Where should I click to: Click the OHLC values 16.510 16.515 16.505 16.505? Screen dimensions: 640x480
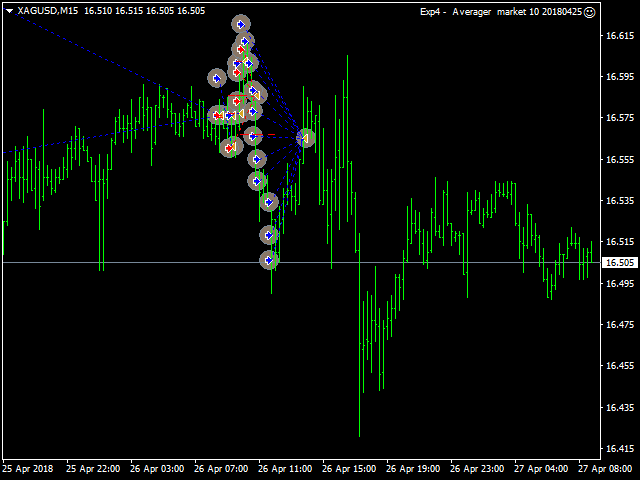point(144,11)
